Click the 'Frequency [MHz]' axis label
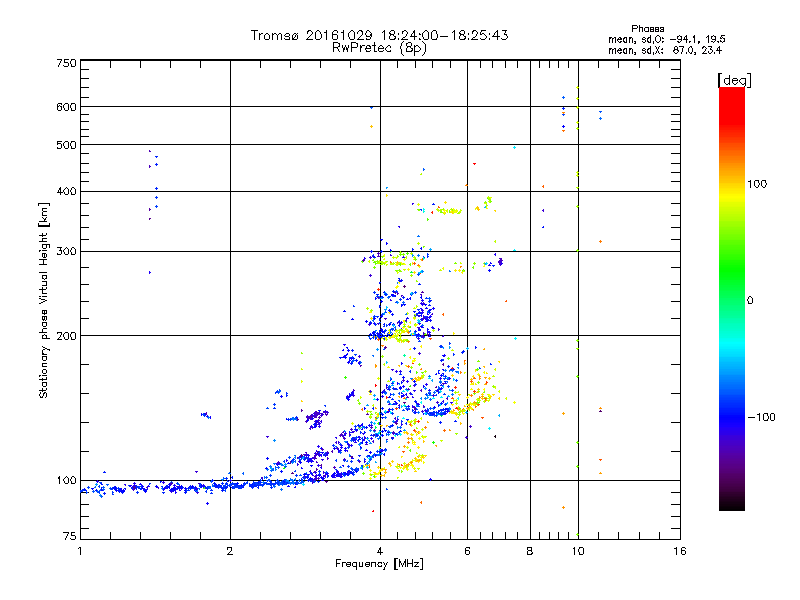Viewport: 800px width, 600px height. tap(379, 564)
